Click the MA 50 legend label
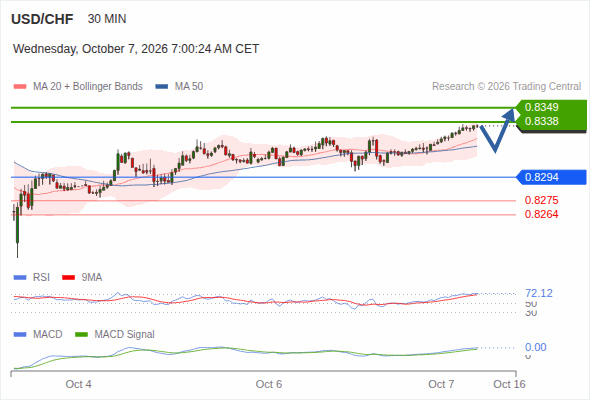The width and height of the screenshot is (590, 400). point(189,87)
